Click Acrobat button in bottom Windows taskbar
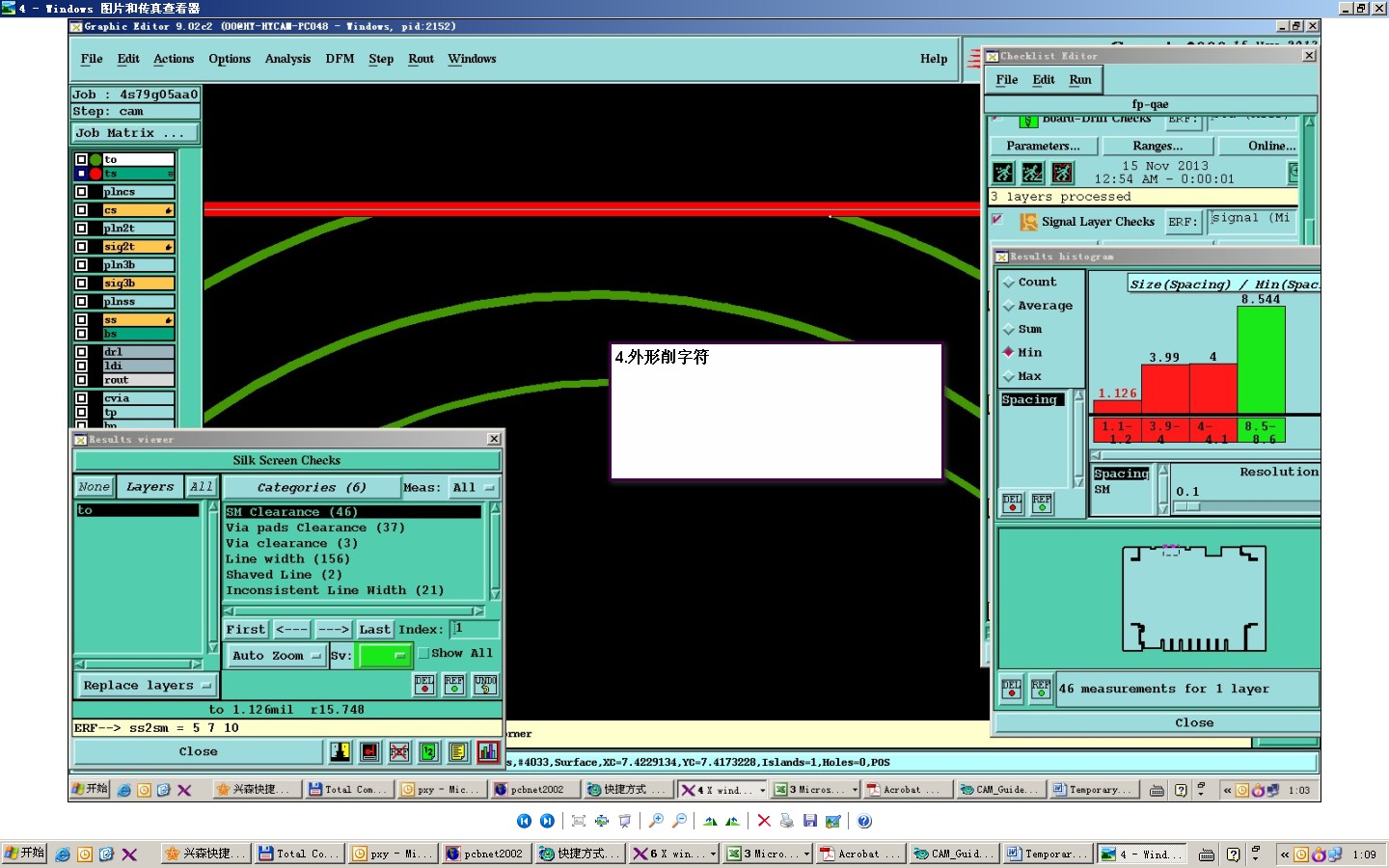 point(859,854)
